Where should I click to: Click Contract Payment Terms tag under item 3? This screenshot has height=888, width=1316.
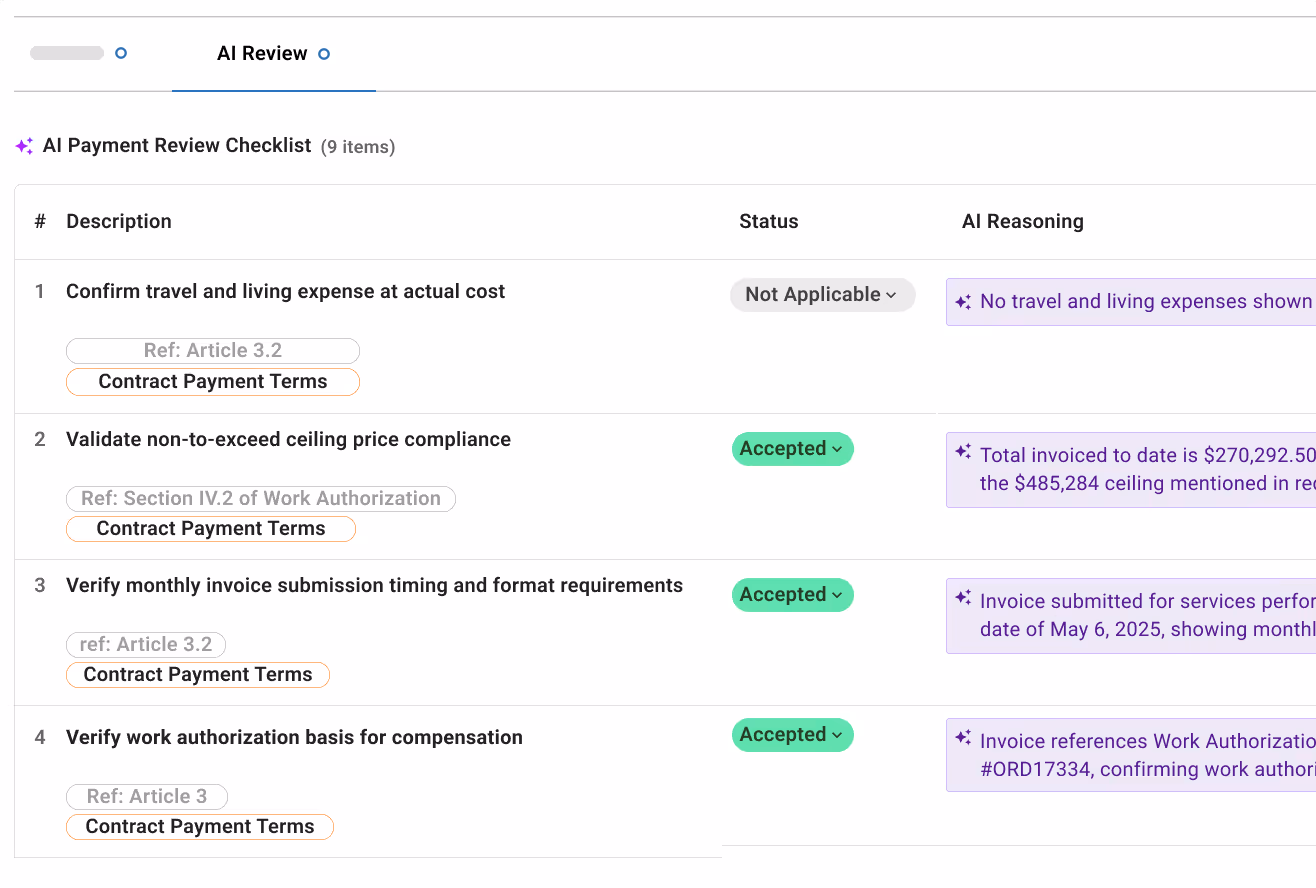coord(197,675)
